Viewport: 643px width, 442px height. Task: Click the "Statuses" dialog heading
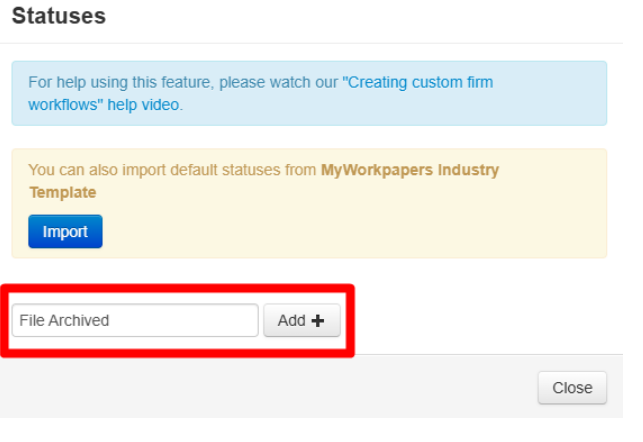[x=59, y=16]
